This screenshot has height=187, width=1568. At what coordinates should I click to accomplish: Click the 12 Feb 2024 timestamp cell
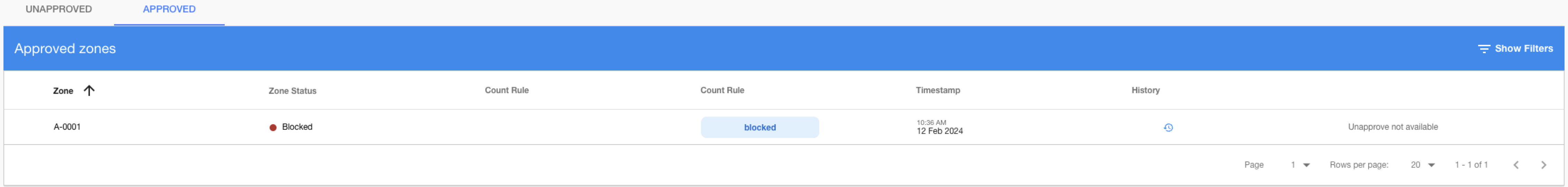click(x=939, y=131)
